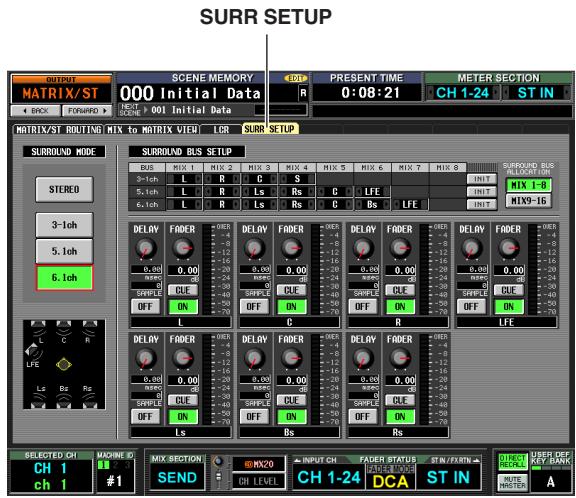Click INIT button for the 3-1ch row
576x498 pixels.
point(482,179)
